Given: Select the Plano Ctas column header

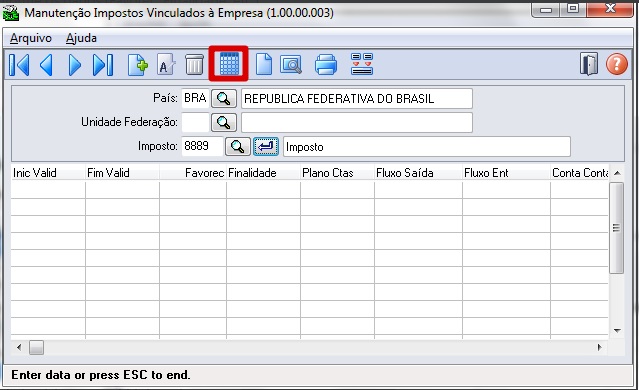Looking at the screenshot, I should pos(337,173).
